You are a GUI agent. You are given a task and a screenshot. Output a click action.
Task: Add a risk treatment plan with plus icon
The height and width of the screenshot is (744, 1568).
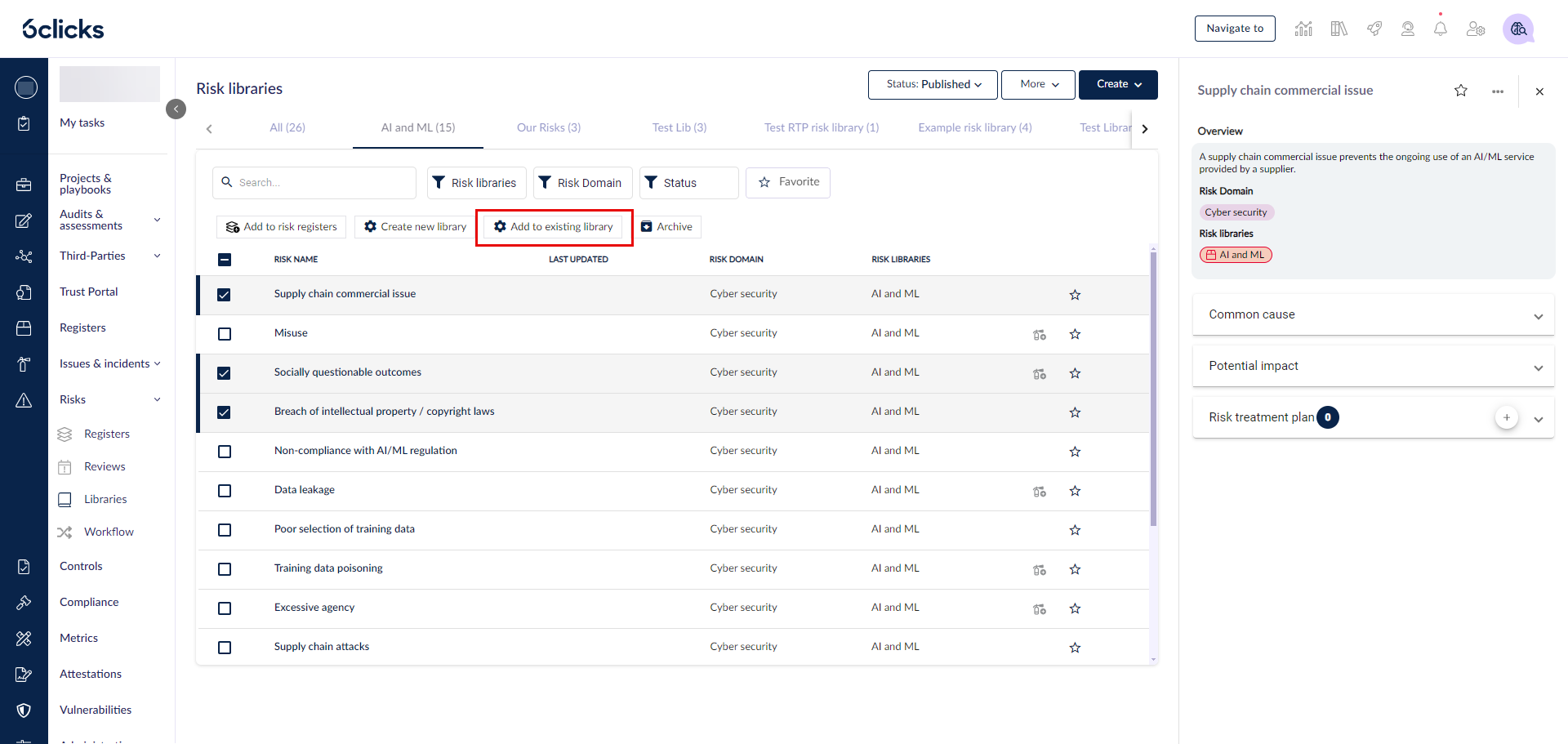1506,417
